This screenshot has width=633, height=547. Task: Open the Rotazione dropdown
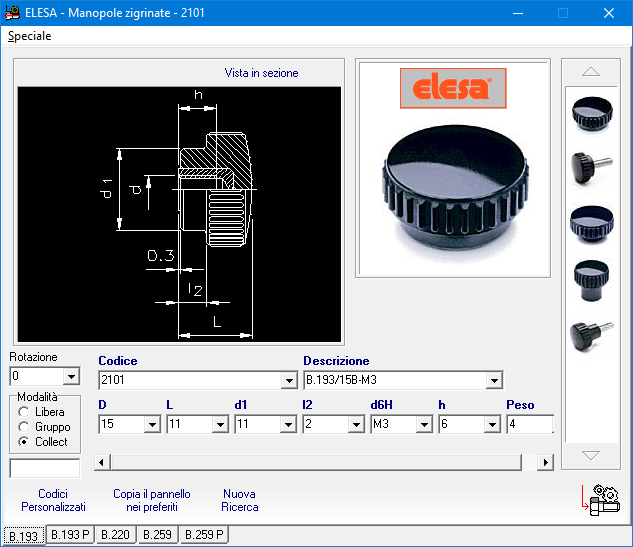point(71,377)
